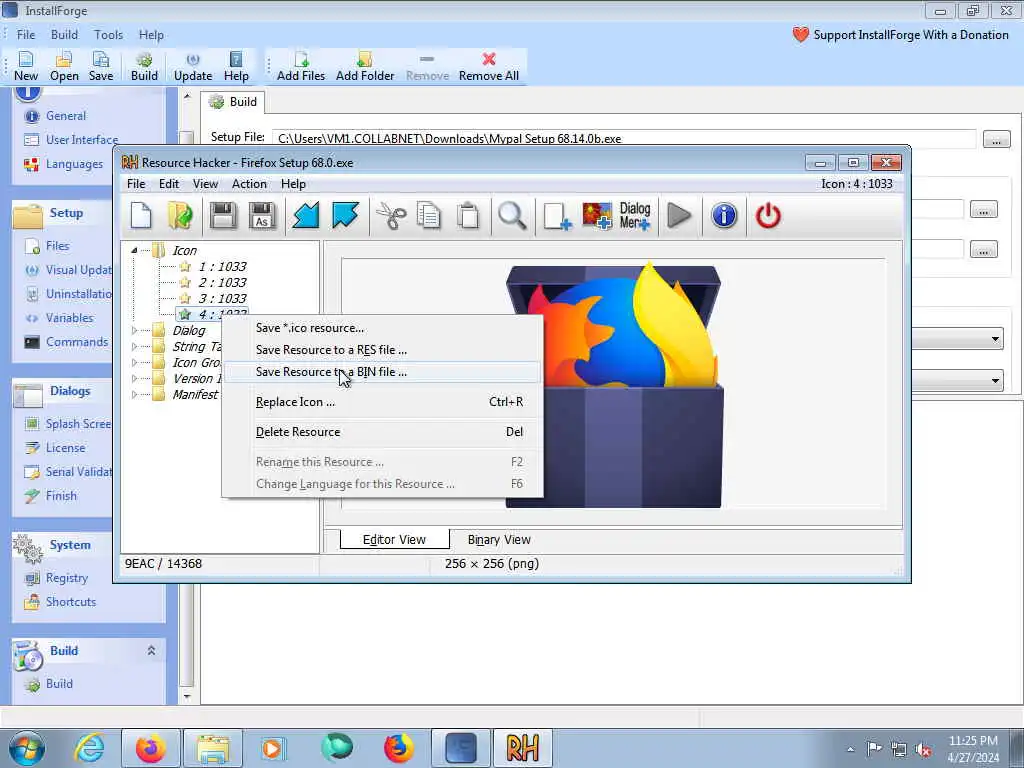Choose Replace Icon from the context menu

382,402
